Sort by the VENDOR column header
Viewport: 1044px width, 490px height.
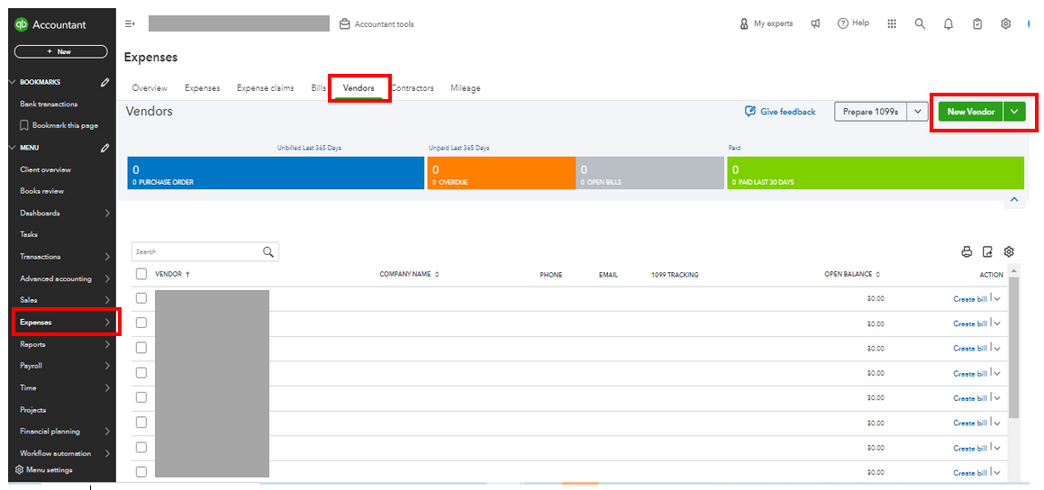[x=172, y=274]
